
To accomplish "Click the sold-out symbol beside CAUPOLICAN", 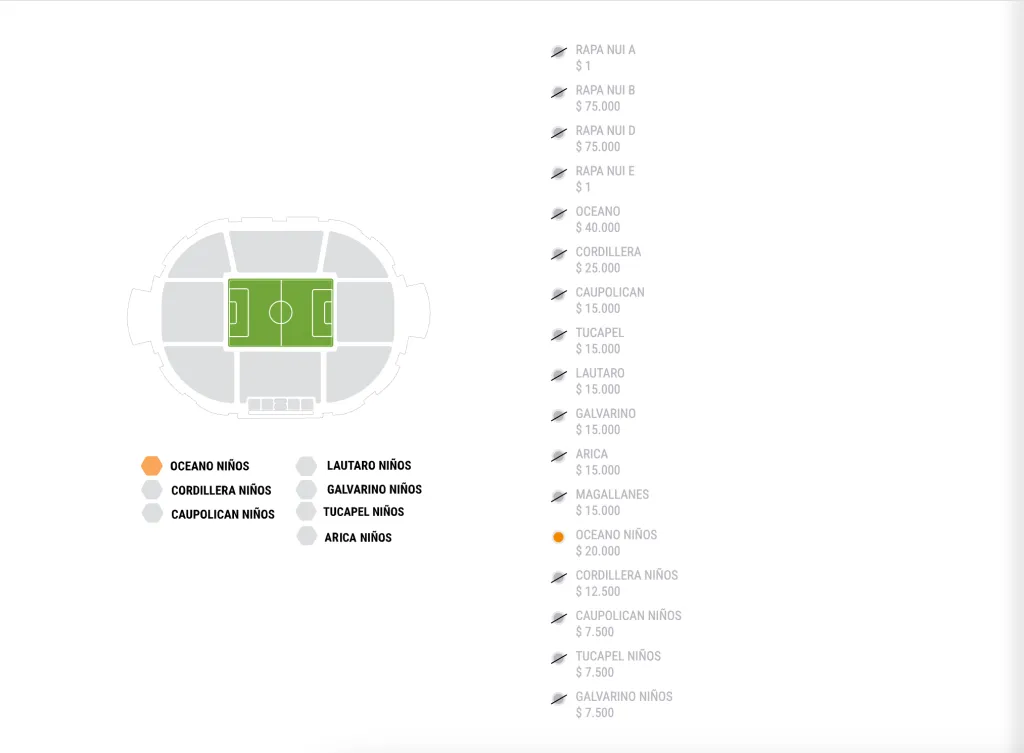I will pos(558,293).
